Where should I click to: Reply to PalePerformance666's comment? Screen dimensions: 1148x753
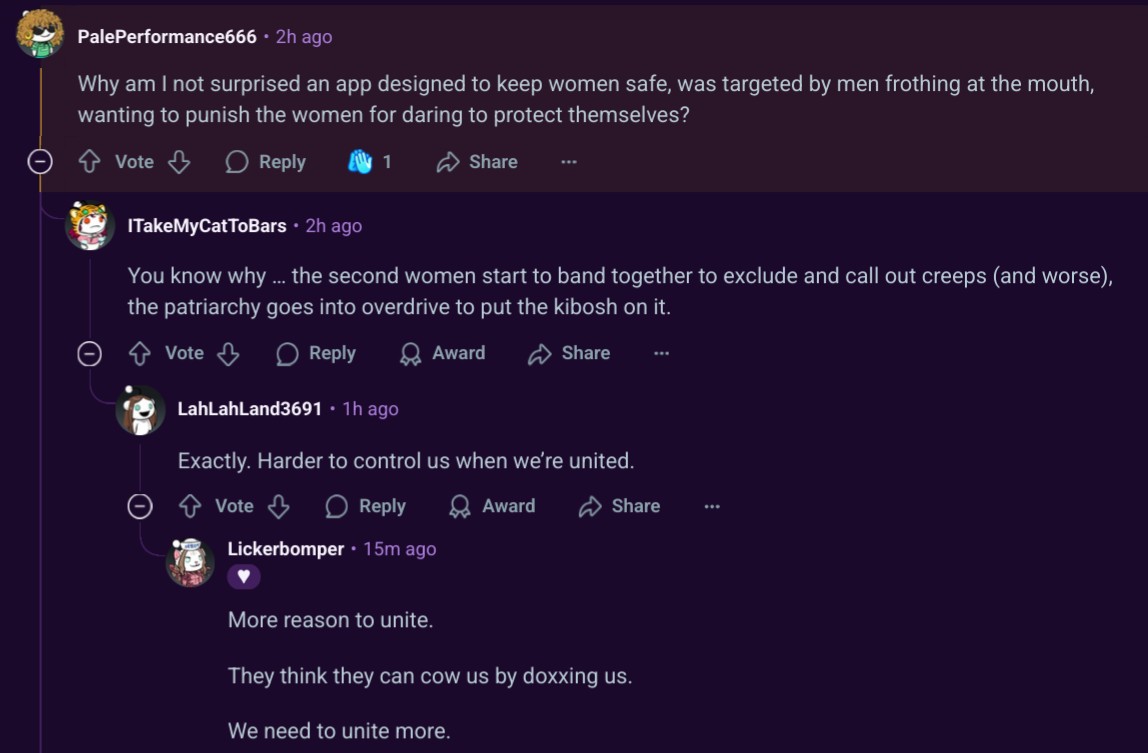point(266,161)
